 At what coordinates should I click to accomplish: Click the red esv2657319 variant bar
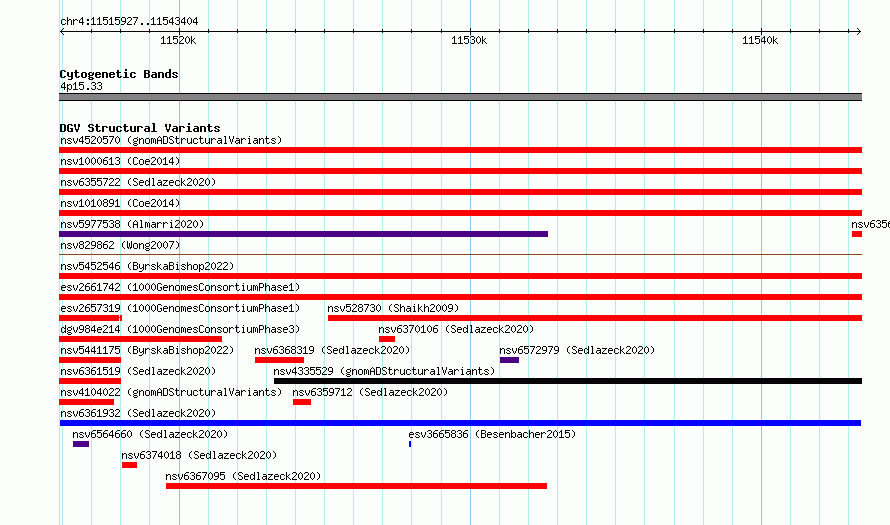[90, 318]
